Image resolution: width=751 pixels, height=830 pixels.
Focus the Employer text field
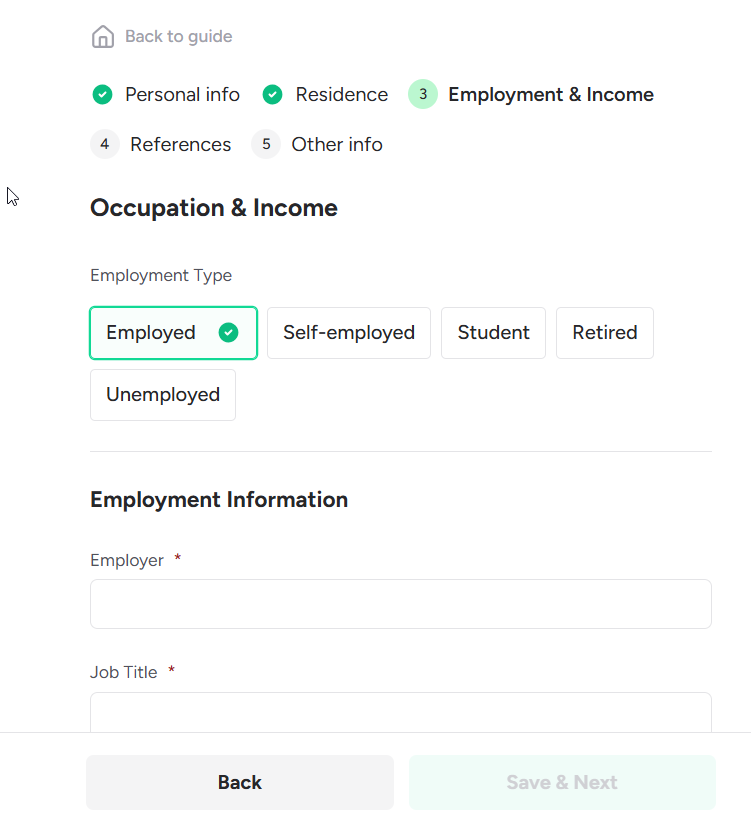pyautogui.click(x=400, y=604)
